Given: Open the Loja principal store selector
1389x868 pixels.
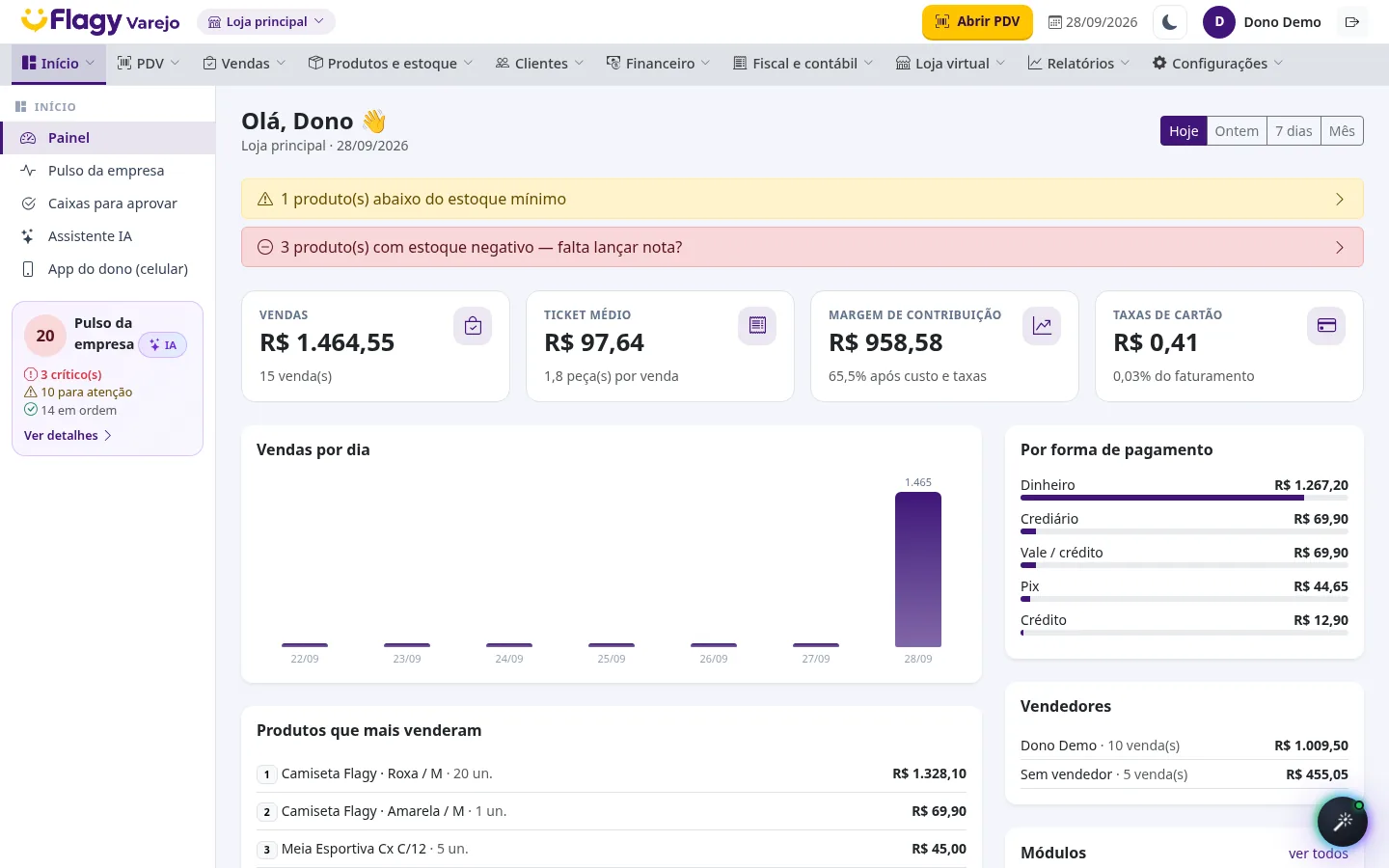Looking at the screenshot, I should pos(266,22).
